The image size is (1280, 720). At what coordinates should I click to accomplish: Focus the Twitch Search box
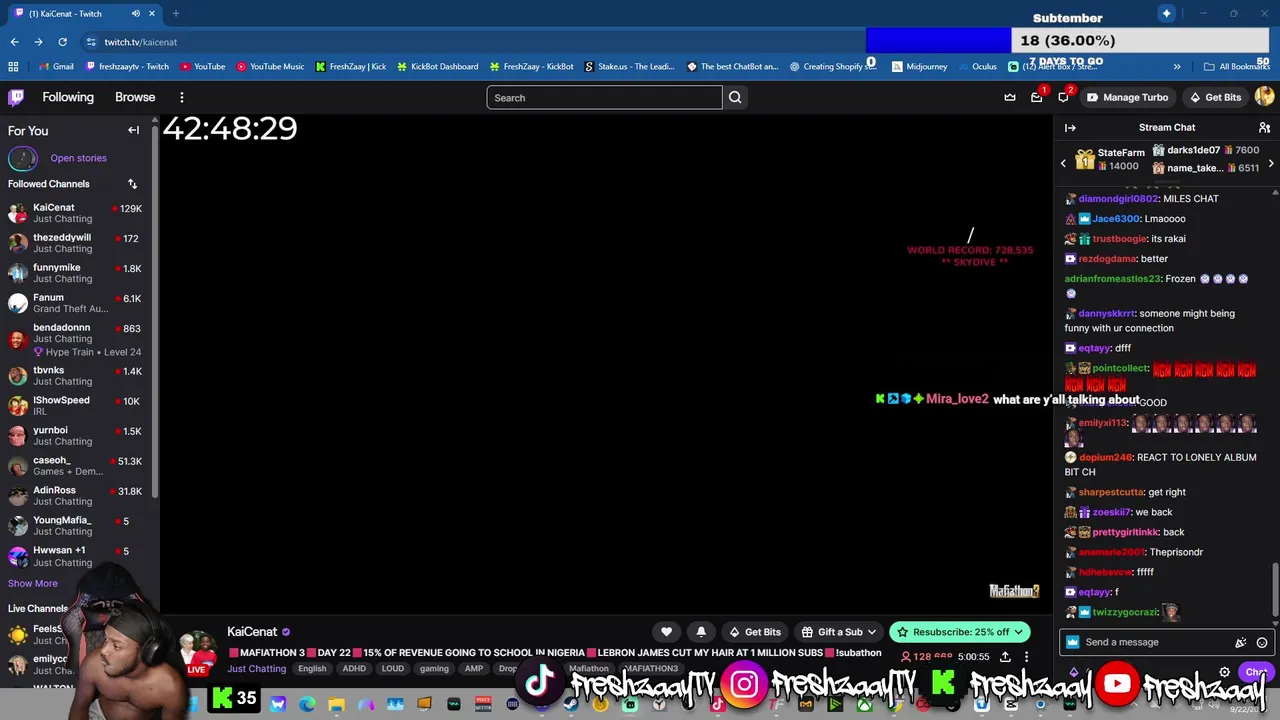click(604, 97)
